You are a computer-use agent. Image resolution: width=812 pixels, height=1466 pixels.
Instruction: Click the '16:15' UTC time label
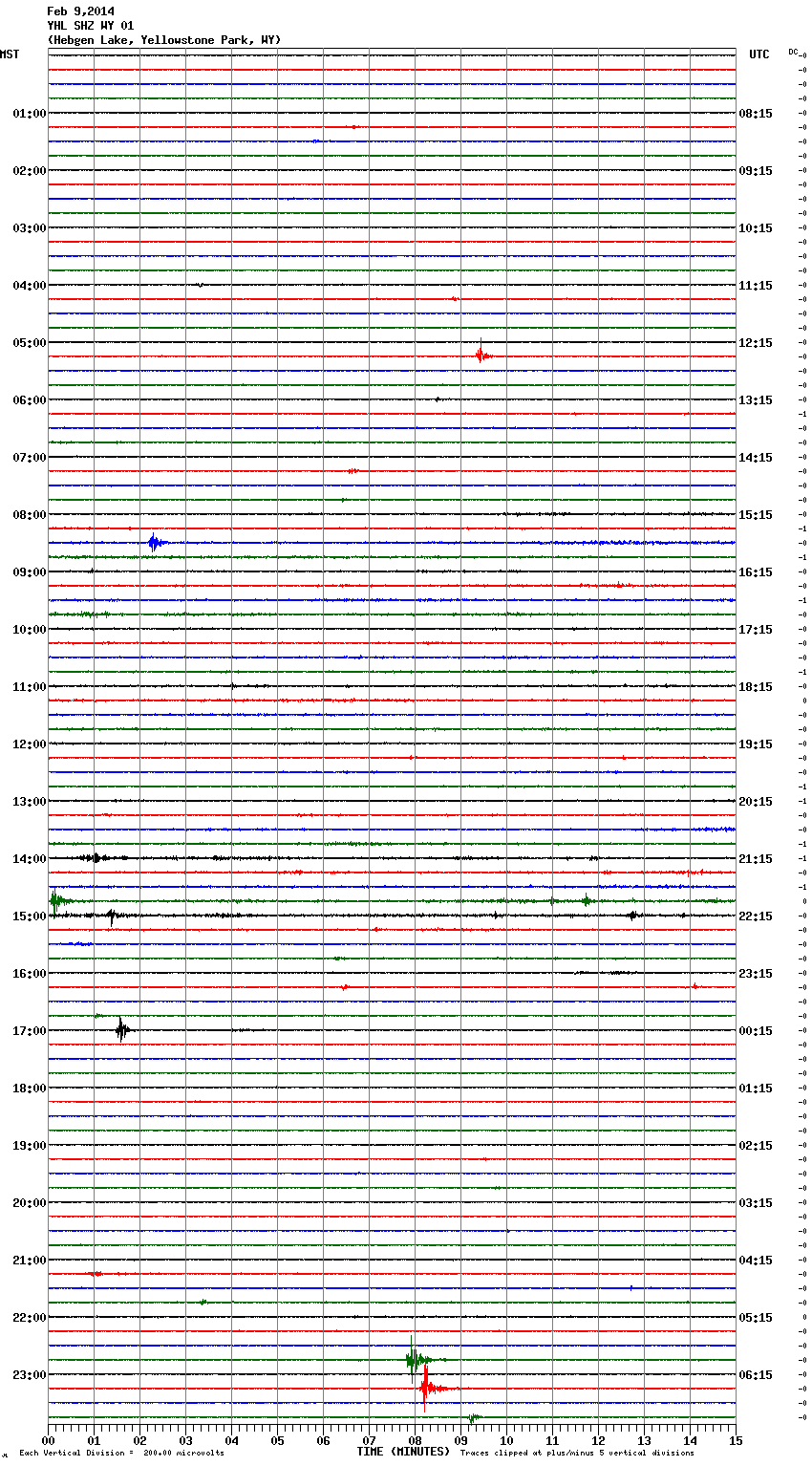[x=756, y=572]
